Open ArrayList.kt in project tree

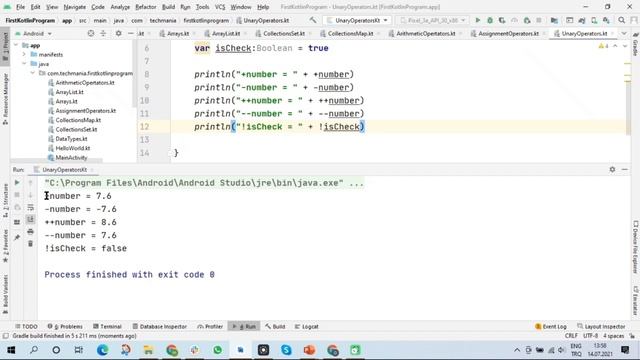point(69,92)
